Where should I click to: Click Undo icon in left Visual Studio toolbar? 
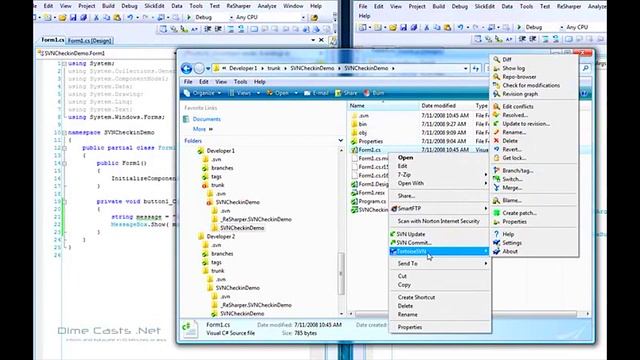click(x=130, y=18)
